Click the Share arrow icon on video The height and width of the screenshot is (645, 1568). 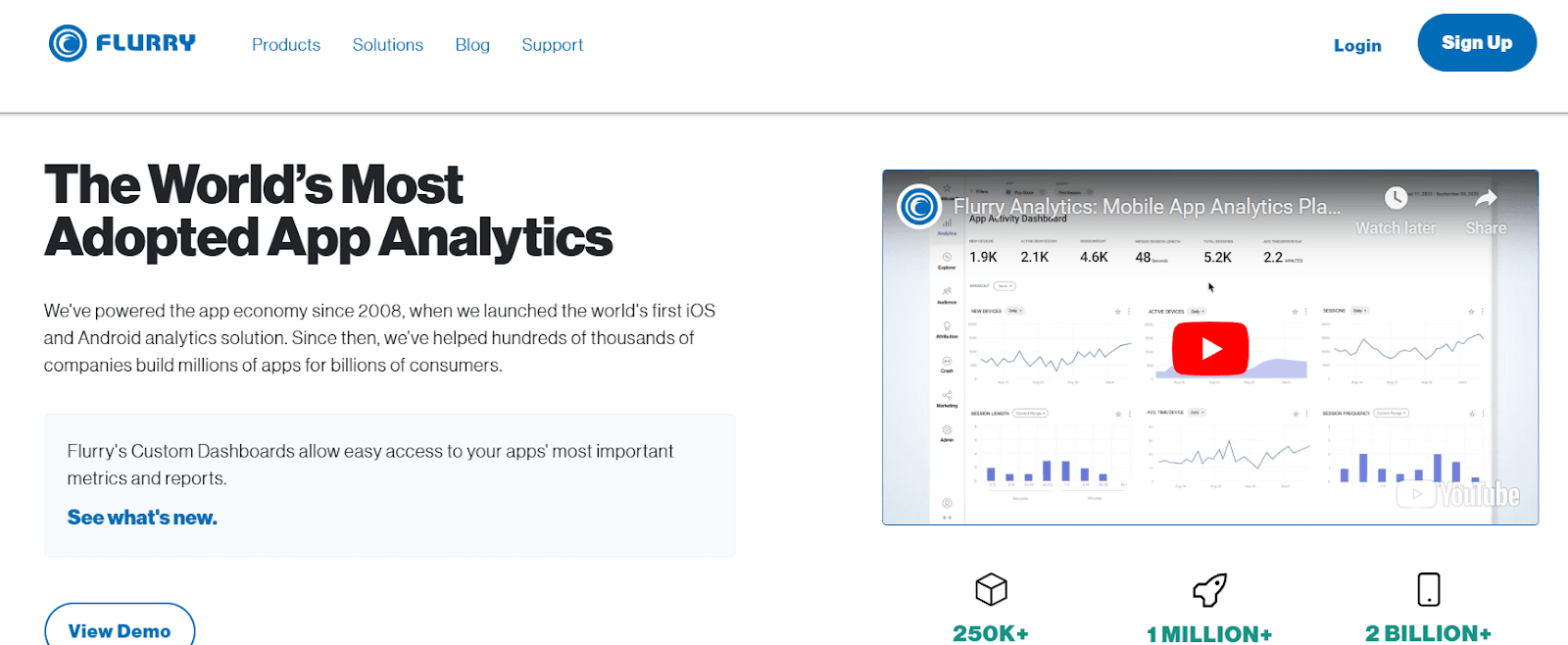click(x=1486, y=199)
